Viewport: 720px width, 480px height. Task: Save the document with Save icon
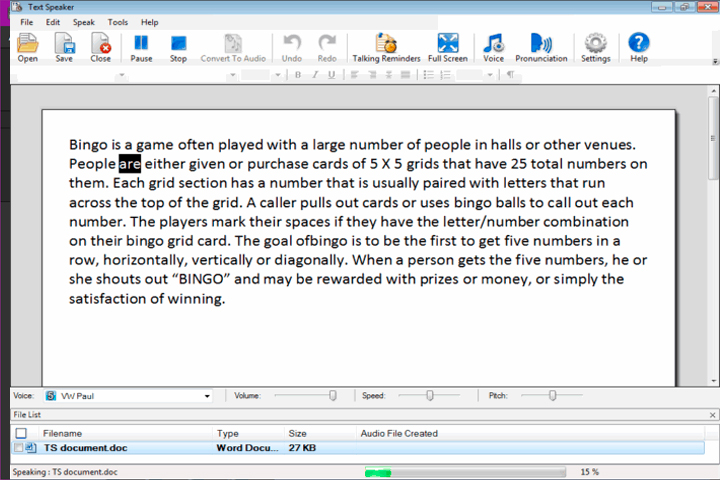(x=64, y=48)
